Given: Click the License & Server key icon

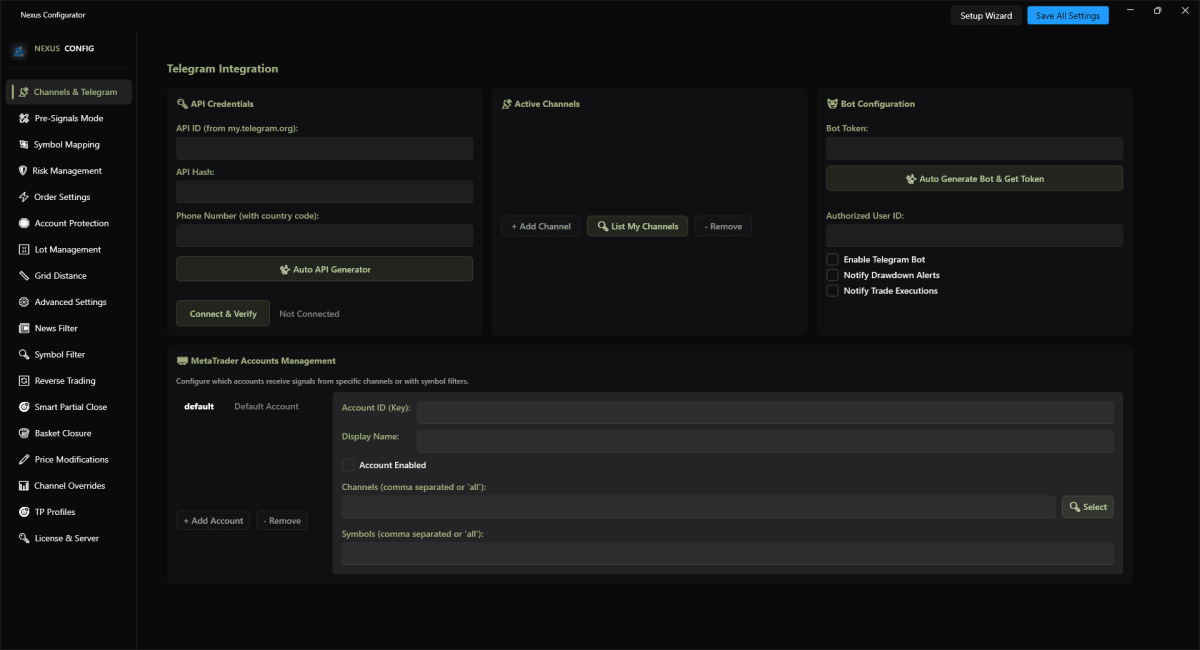Looking at the screenshot, I should 24,538.
